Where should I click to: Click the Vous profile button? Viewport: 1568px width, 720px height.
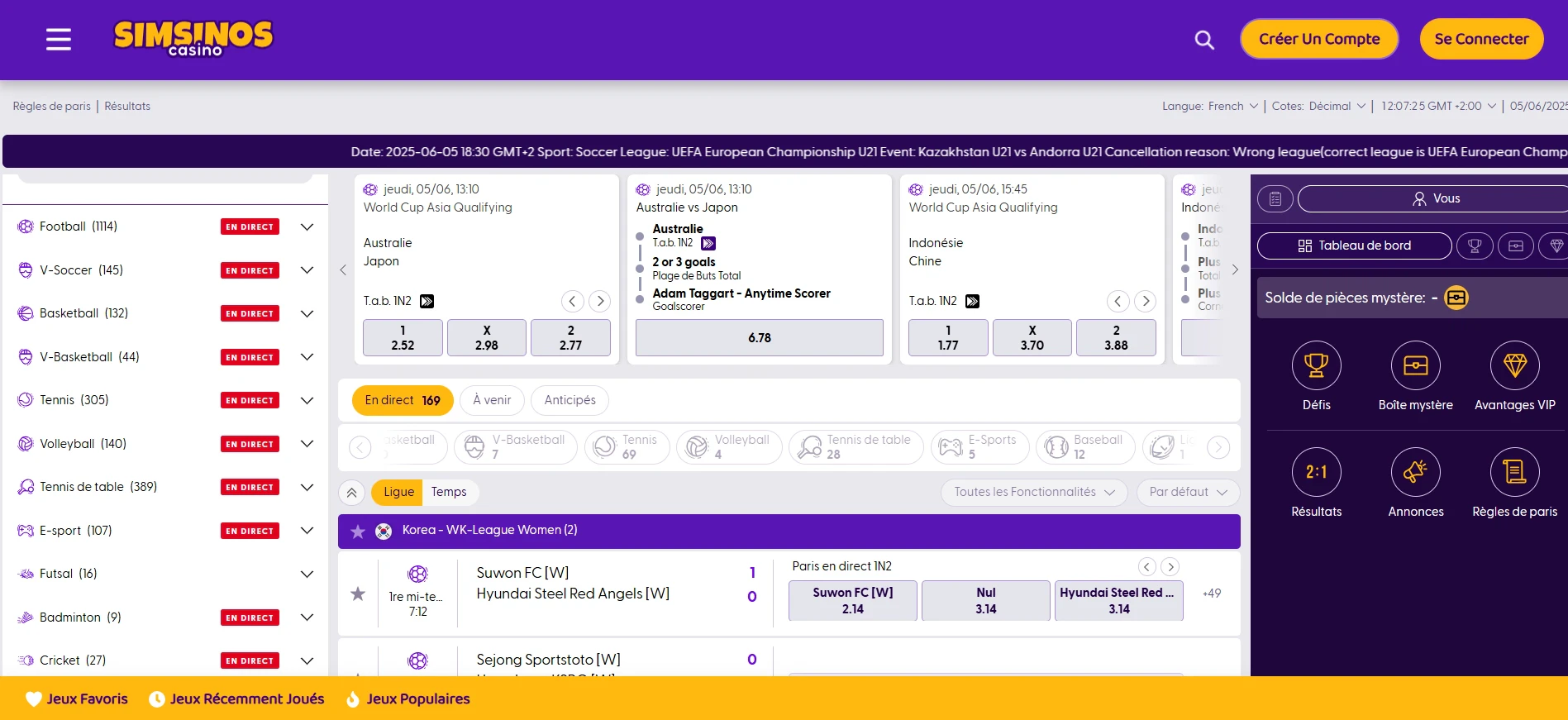(1432, 198)
